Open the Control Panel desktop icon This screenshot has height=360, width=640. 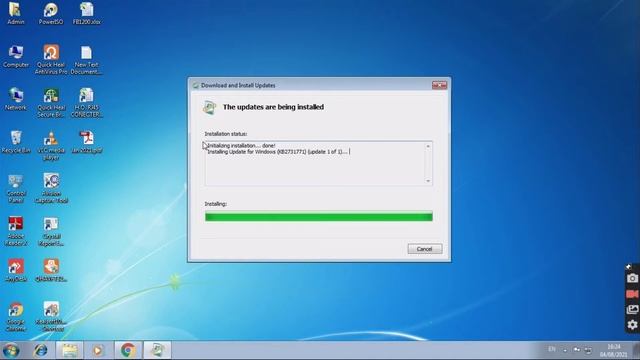tap(16, 189)
